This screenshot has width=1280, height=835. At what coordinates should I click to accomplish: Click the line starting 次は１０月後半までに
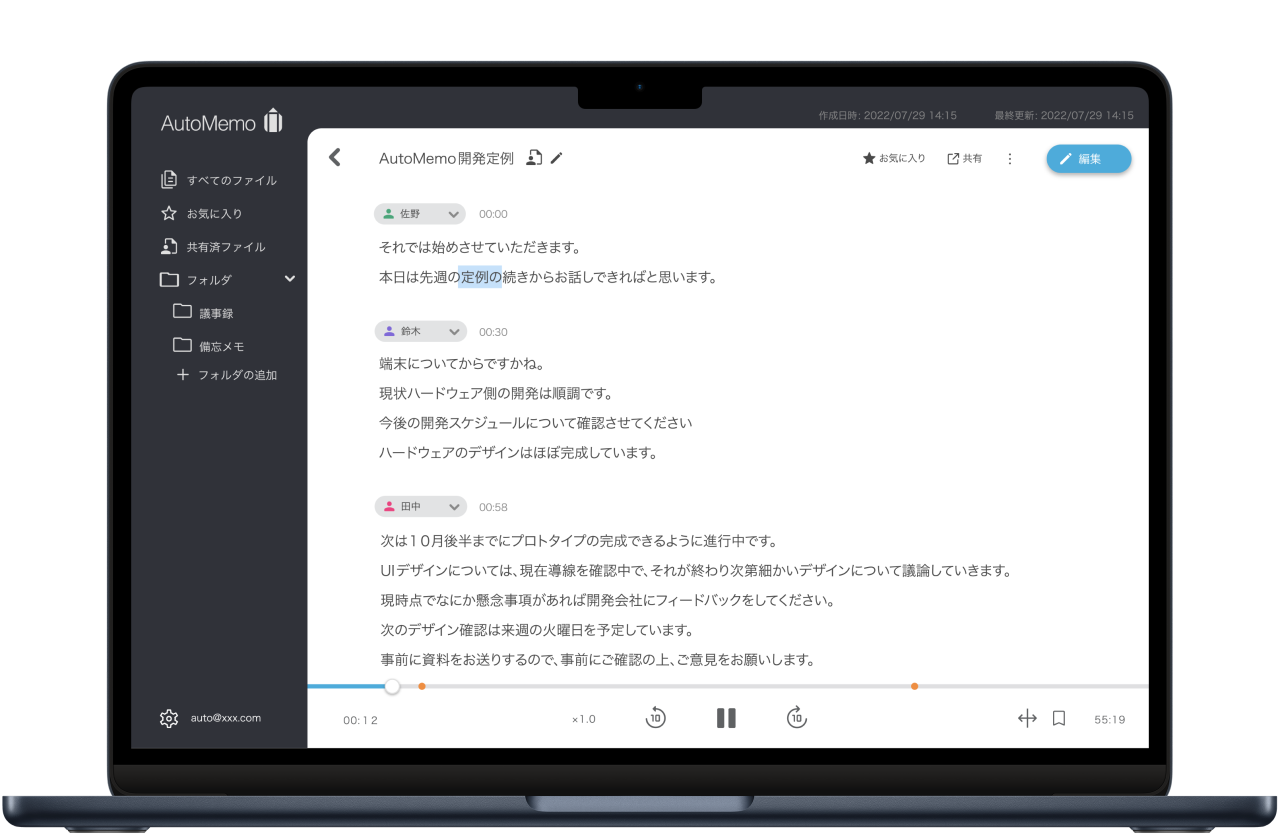578,541
